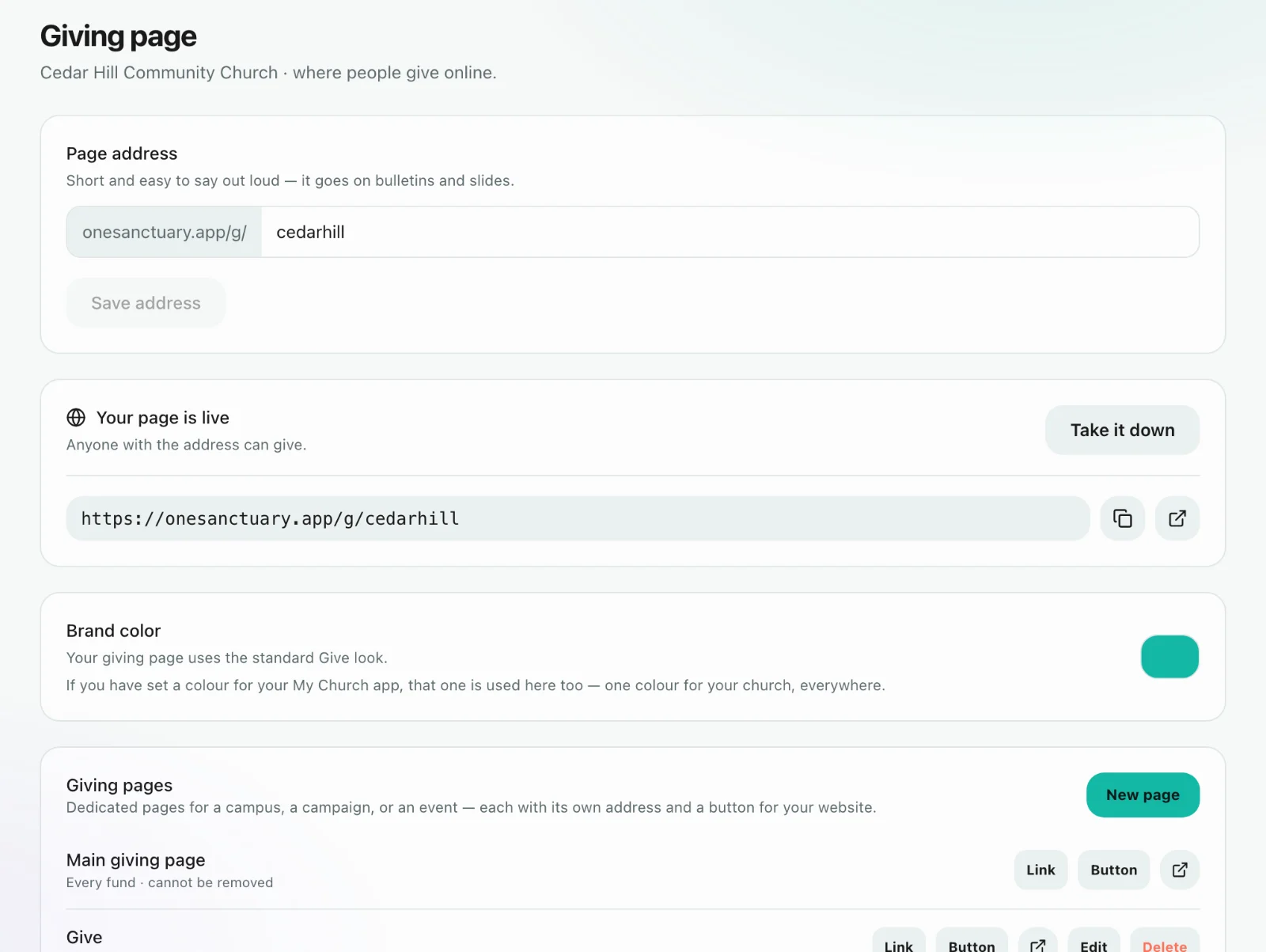
Task: Click the Give row title
Action: pos(84,937)
